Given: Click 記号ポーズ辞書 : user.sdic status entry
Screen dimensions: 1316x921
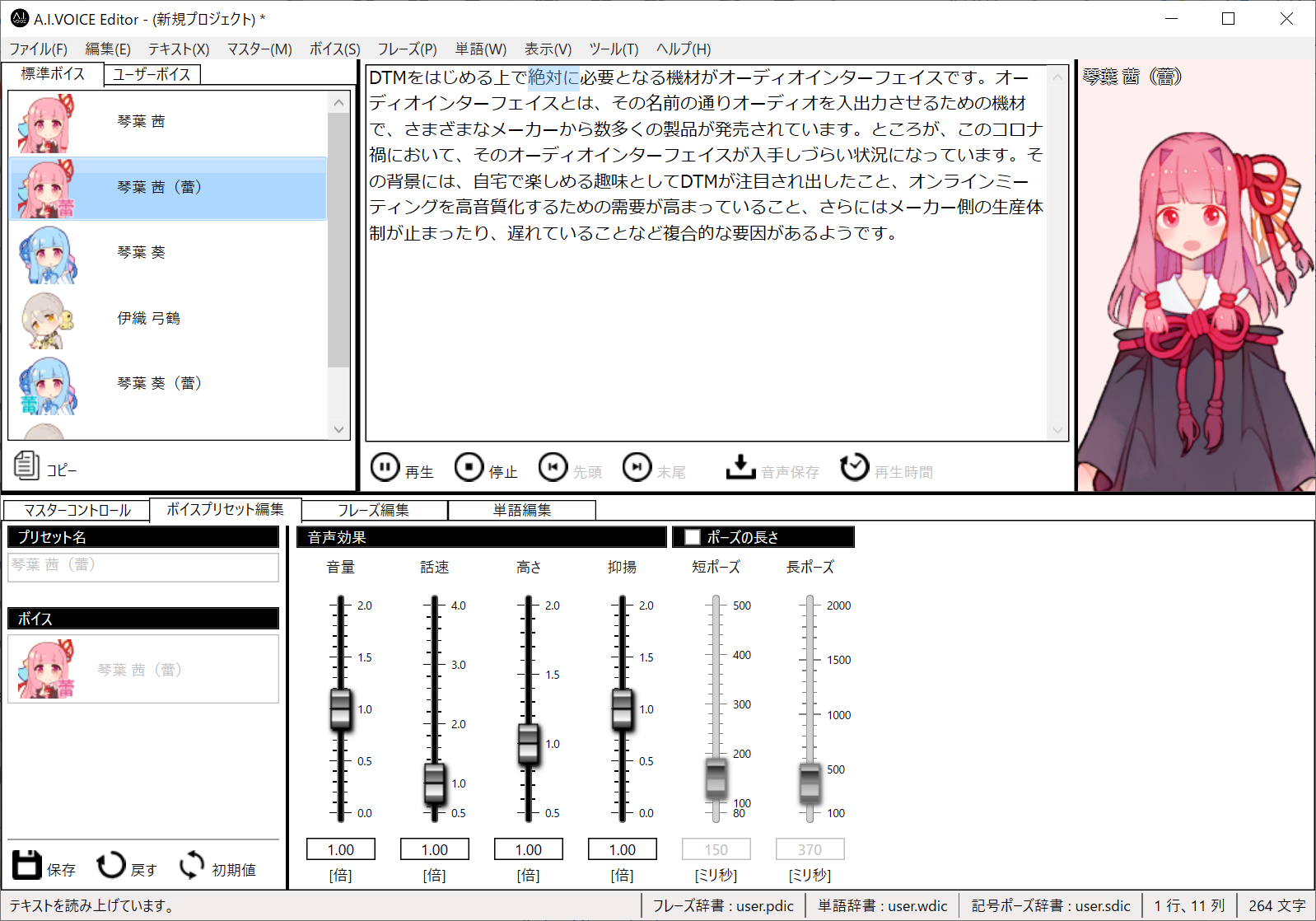Looking at the screenshot, I should (1051, 905).
